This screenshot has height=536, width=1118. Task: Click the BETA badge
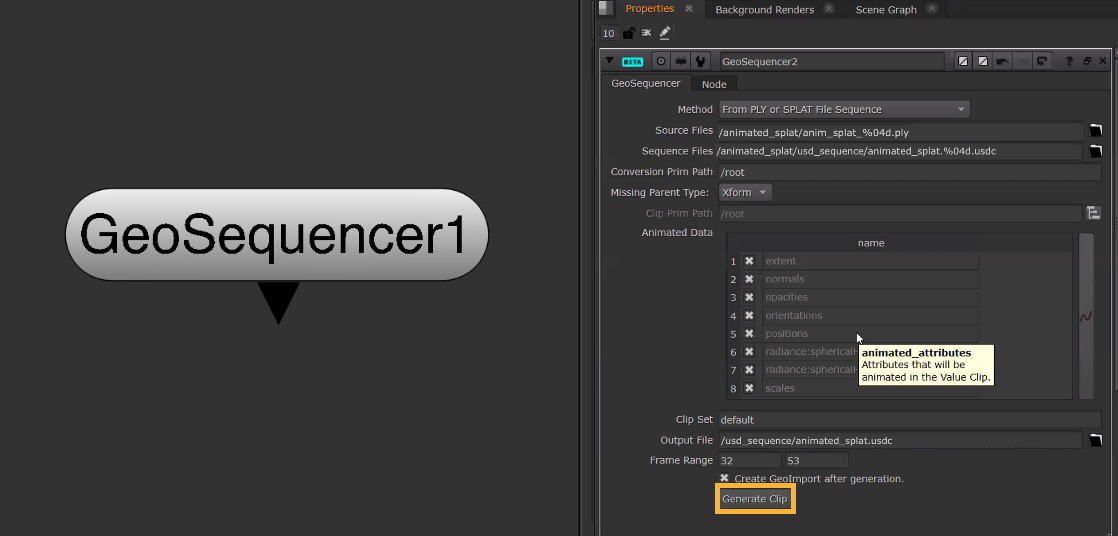click(632, 61)
